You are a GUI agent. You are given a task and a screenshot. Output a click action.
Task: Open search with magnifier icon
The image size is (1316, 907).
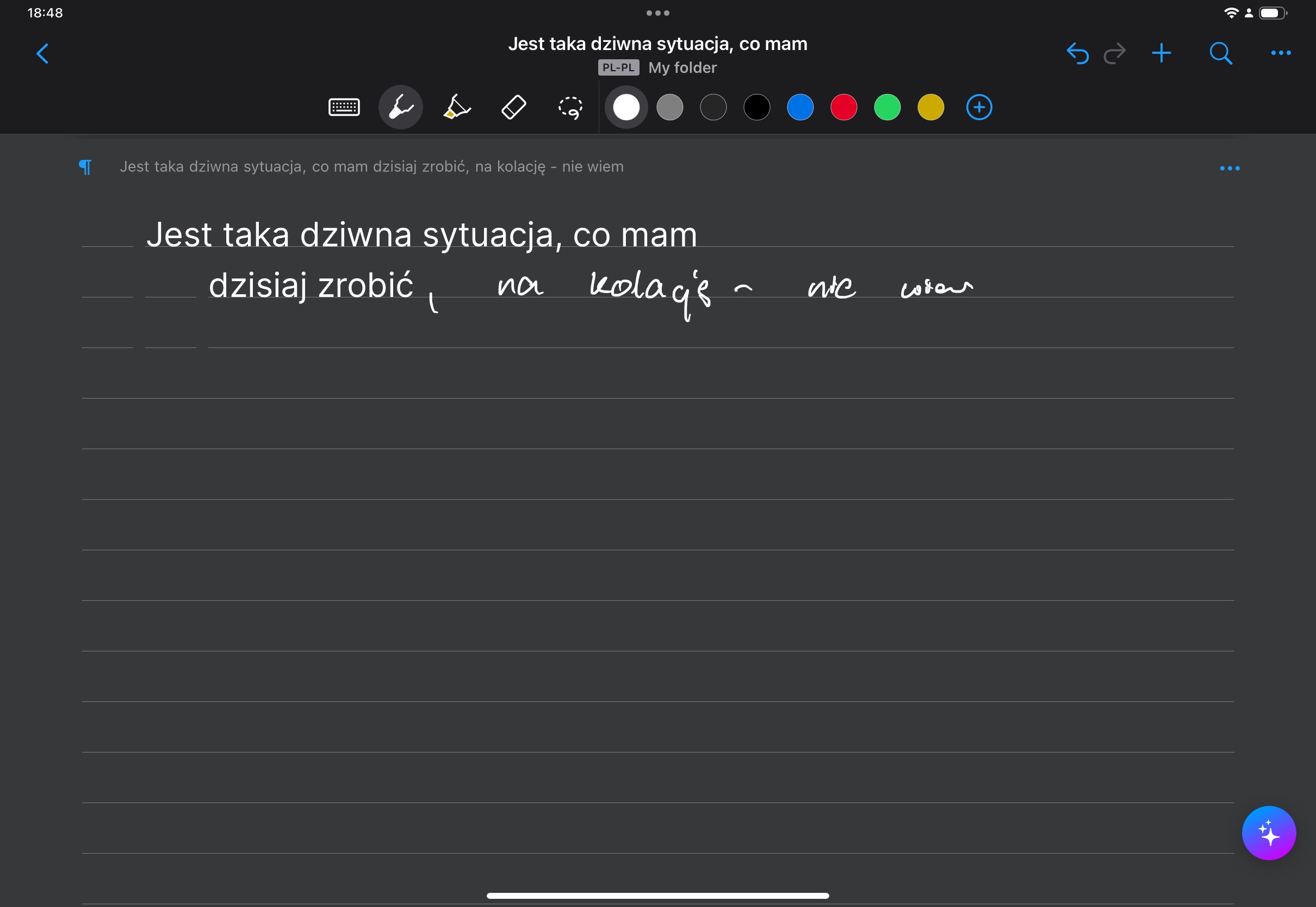tap(1220, 53)
